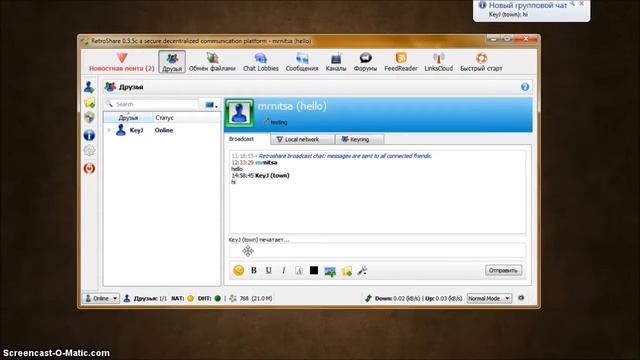Open Каналы channels section
The width and height of the screenshot is (640, 360).
point(336,62)
